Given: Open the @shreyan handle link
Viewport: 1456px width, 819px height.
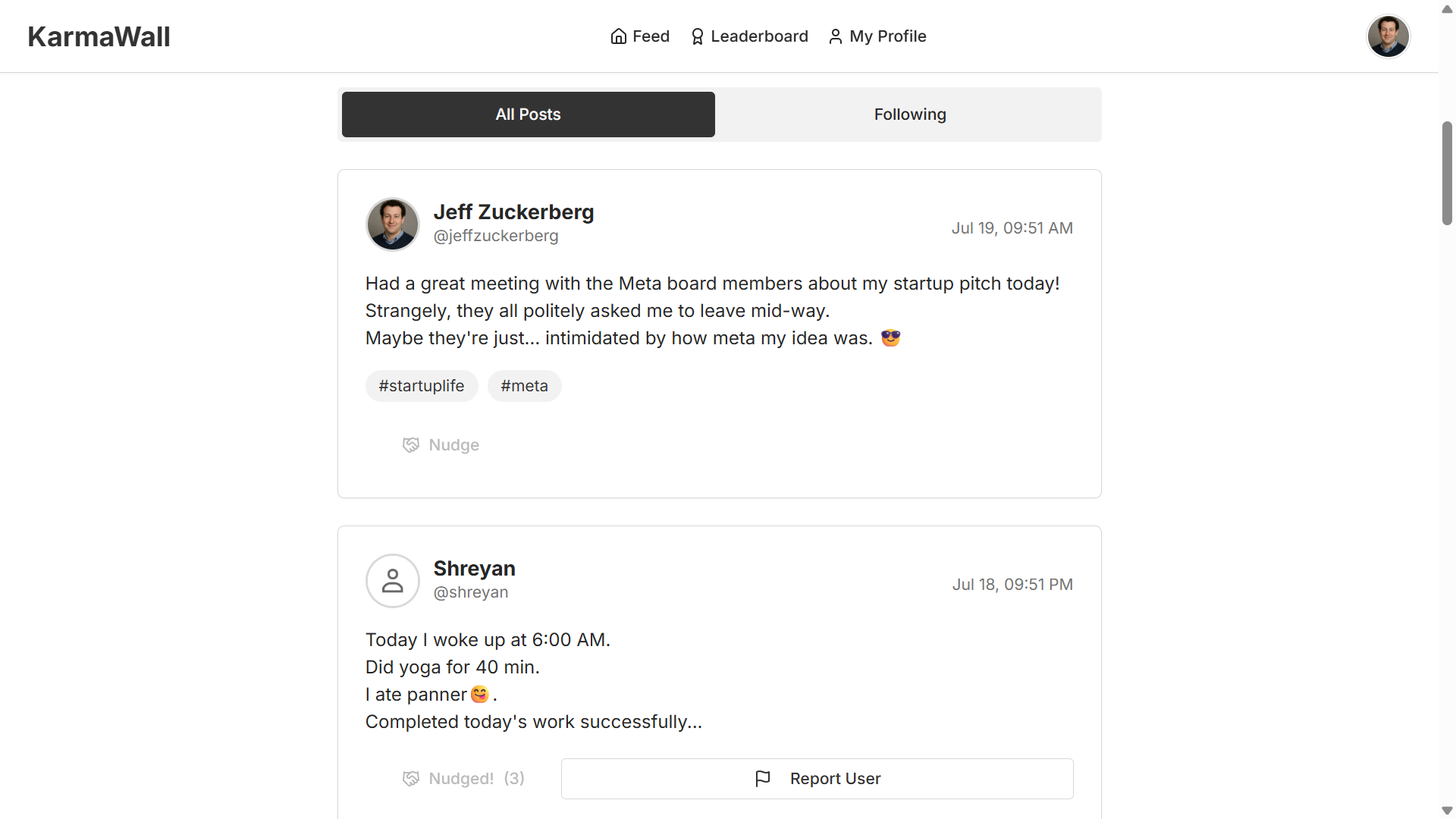Looking at the screenshot, I should (470, 592).
